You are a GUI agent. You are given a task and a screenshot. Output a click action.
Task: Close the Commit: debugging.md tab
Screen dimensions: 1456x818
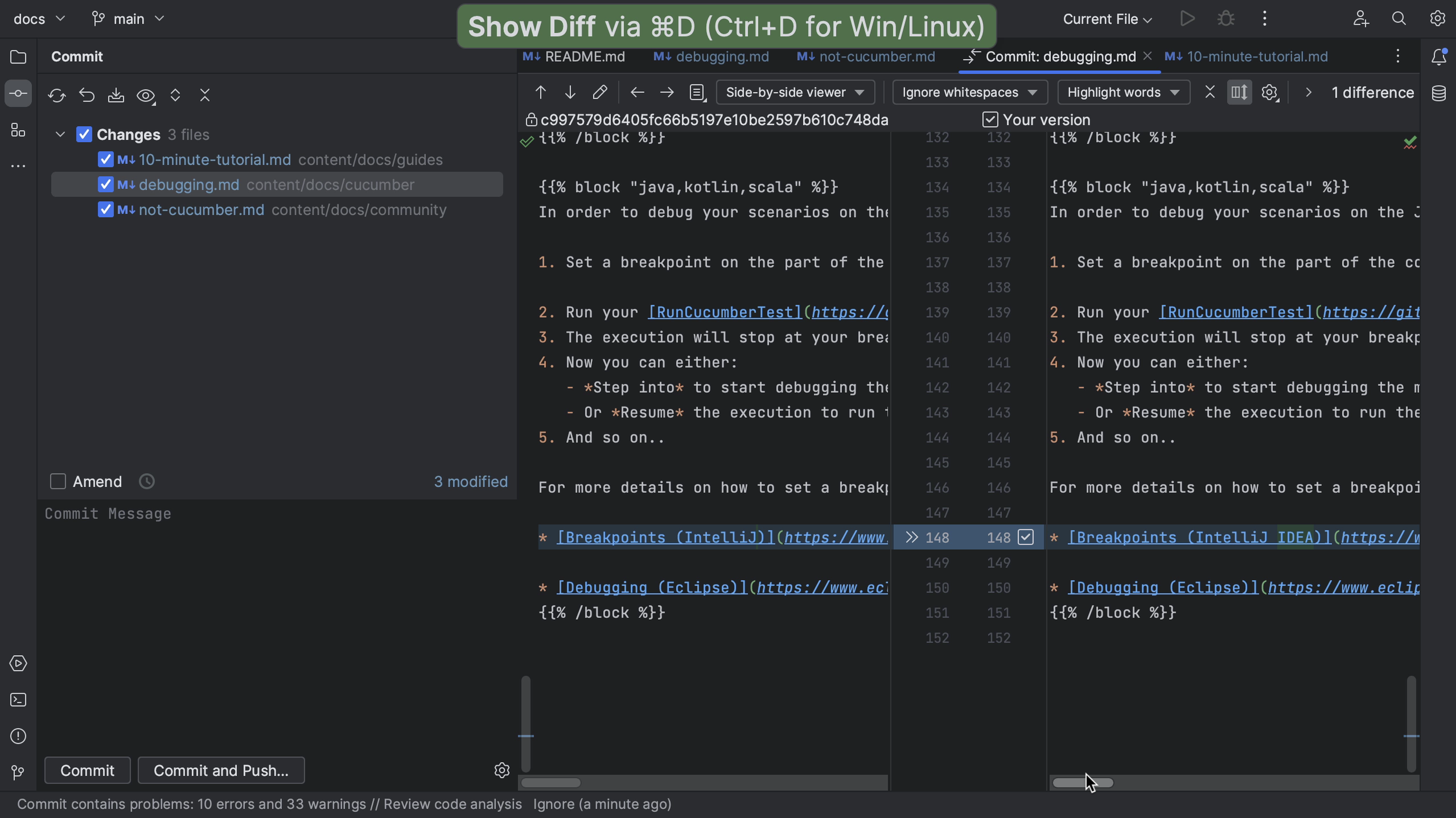click(x=1147, y=56)
